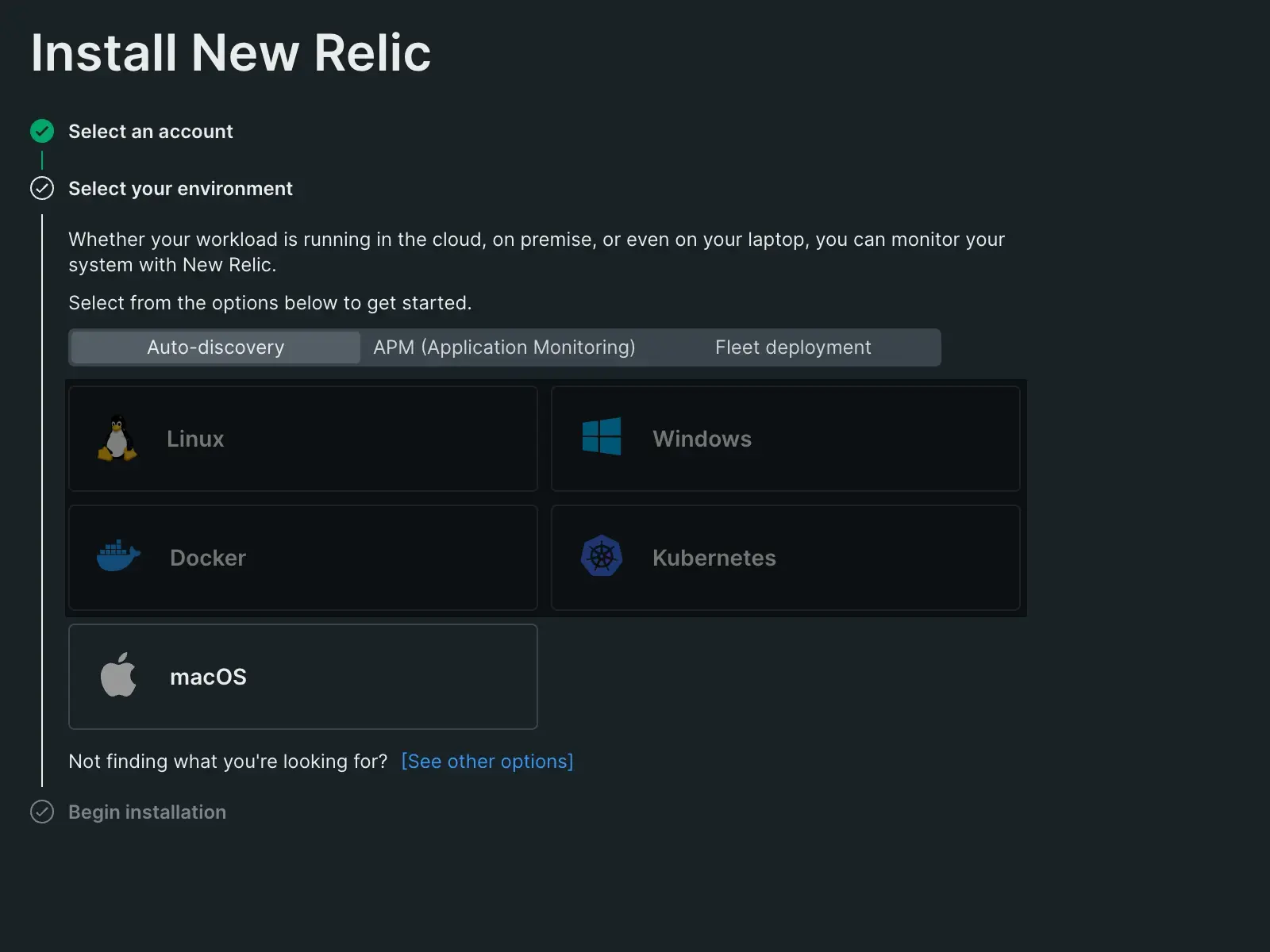
Task: Click the Docker whale icon
Action: click(118, 556)
